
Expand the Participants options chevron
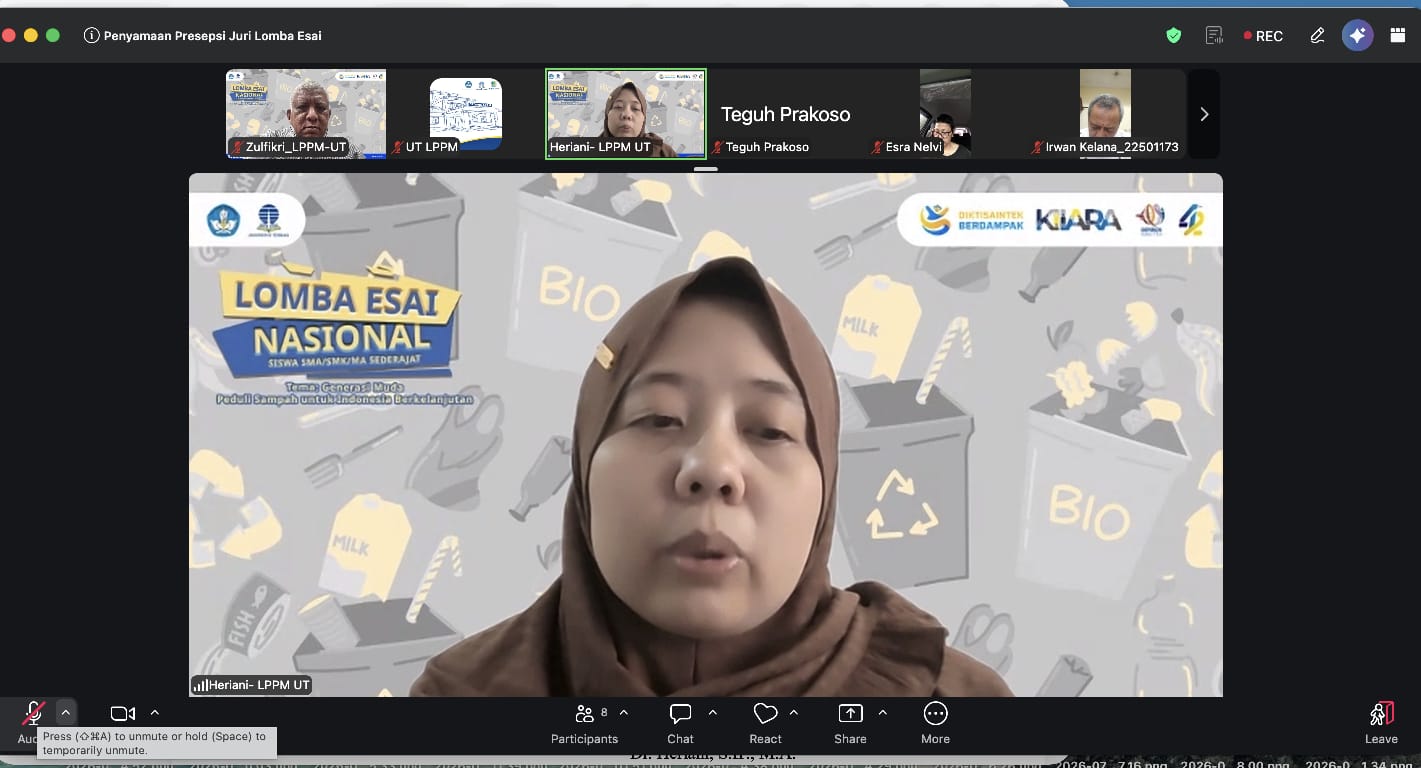coord(624,713)
